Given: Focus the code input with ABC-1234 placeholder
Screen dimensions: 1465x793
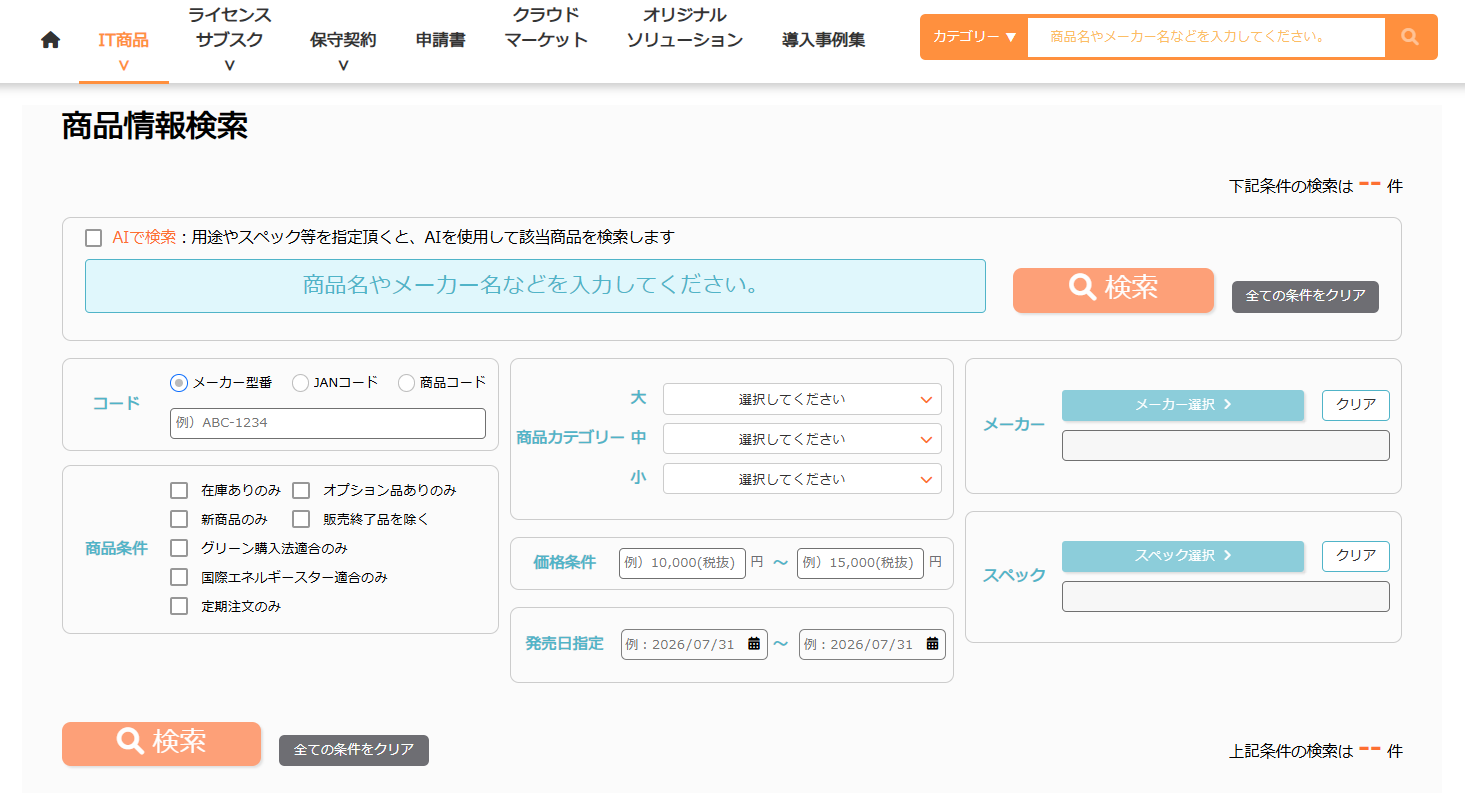Looking at the screenshot, I should pos(328,423).
